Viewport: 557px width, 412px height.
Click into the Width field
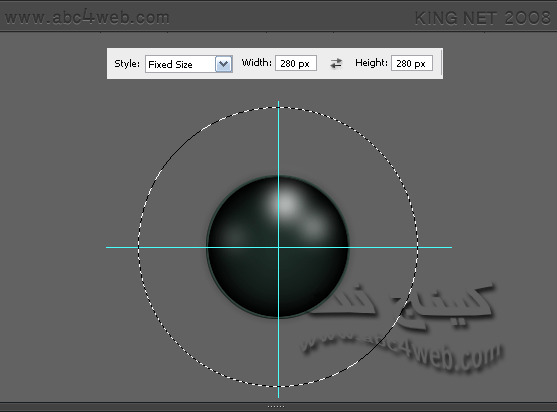pyautogui.click(x=296, y=64)
